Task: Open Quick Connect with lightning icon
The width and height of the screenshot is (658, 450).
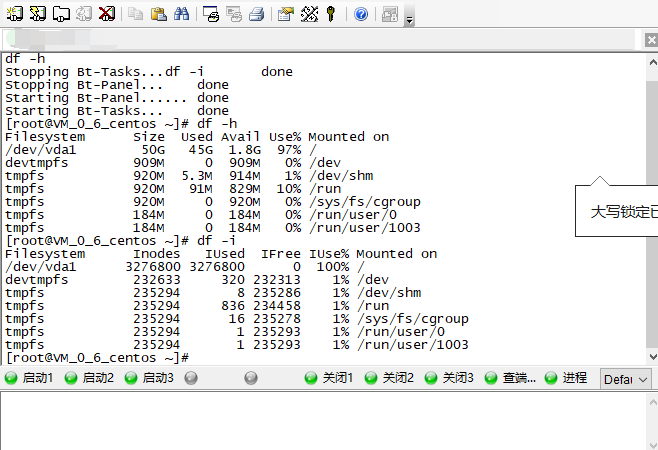Action: point(38,14)
